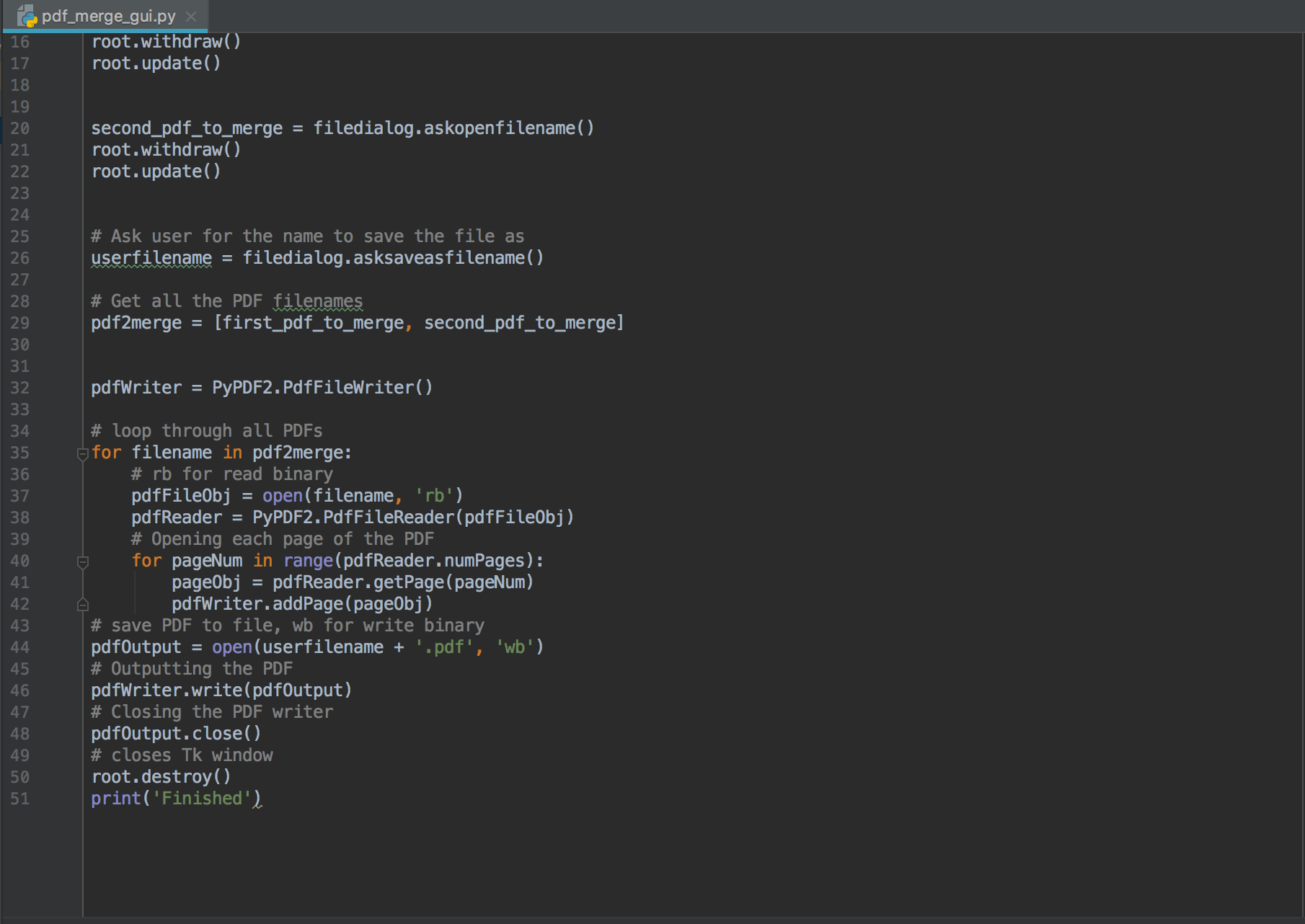The height and width of the screenshot is (924, 1305).
Task: Close the pdf_merge_gui.py tab
Action: point(191,16)
